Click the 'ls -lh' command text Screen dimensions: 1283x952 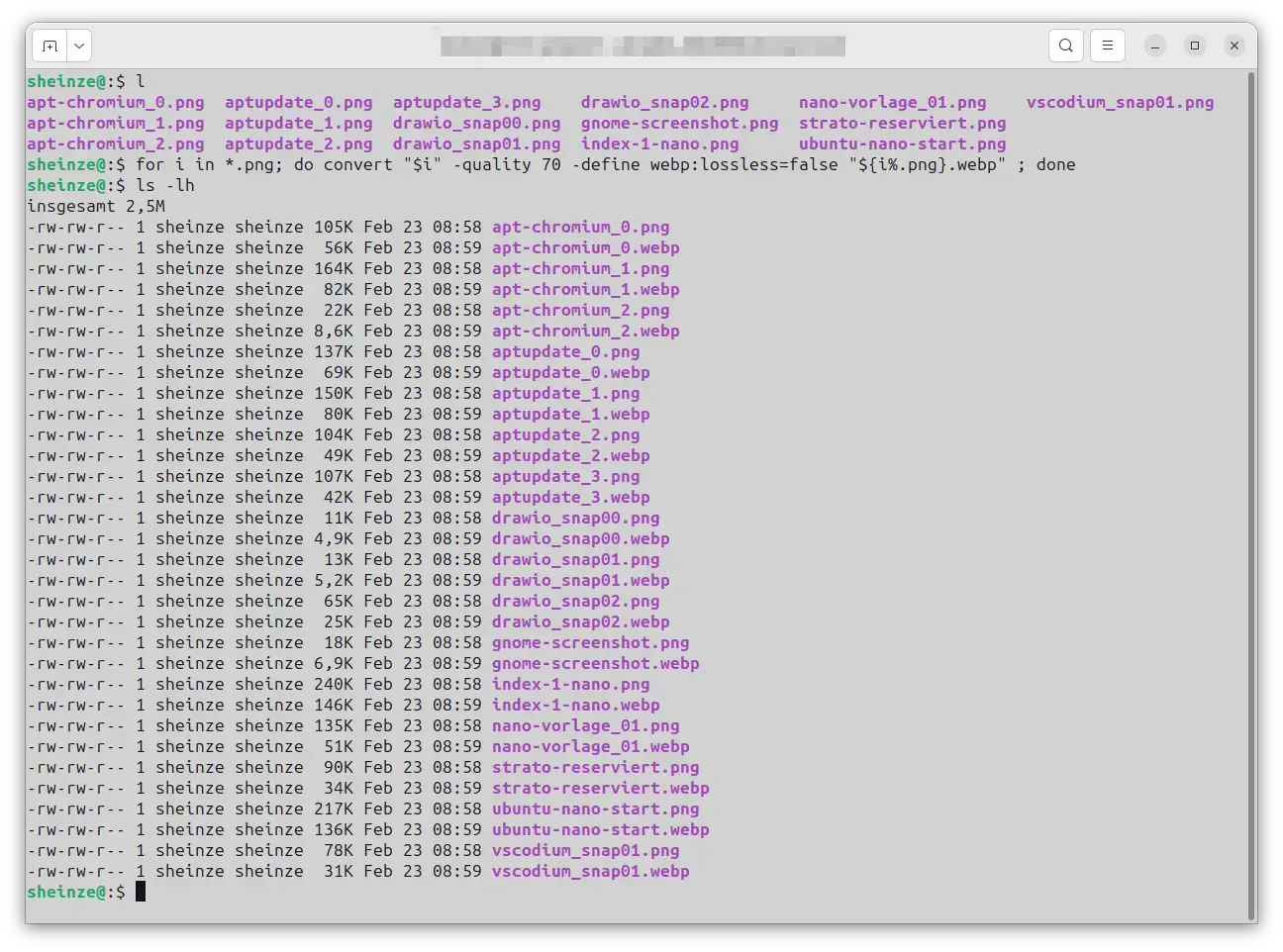pyautogui.click(x=165, y=185)
